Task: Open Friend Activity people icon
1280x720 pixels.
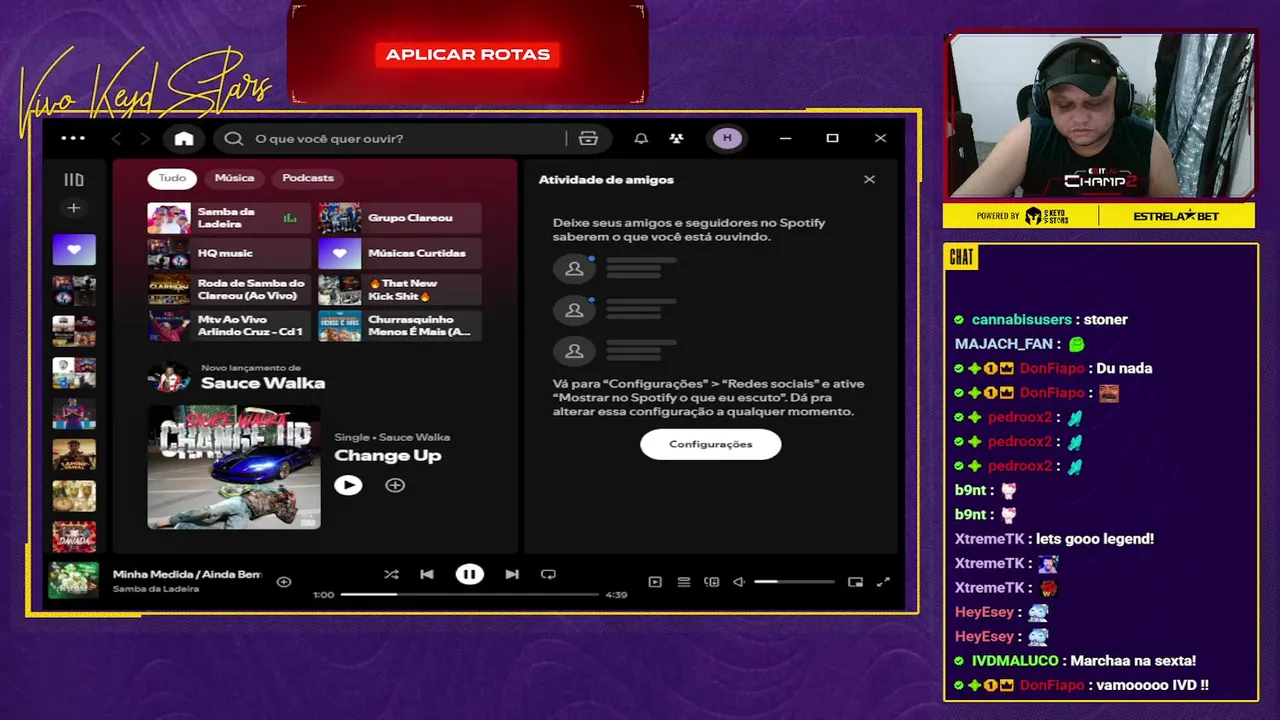Action: click(677, 138)
